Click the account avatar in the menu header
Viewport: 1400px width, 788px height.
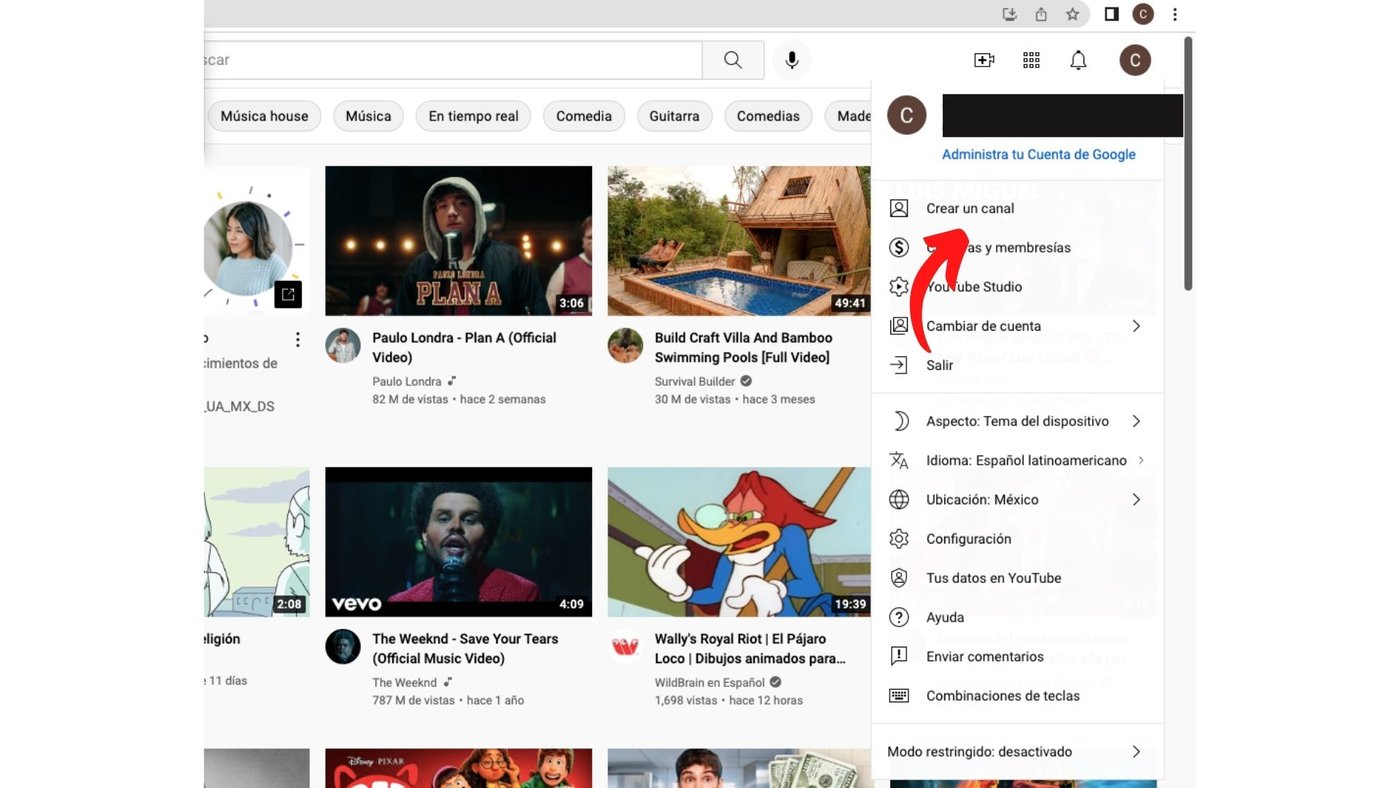coord(907,116)
